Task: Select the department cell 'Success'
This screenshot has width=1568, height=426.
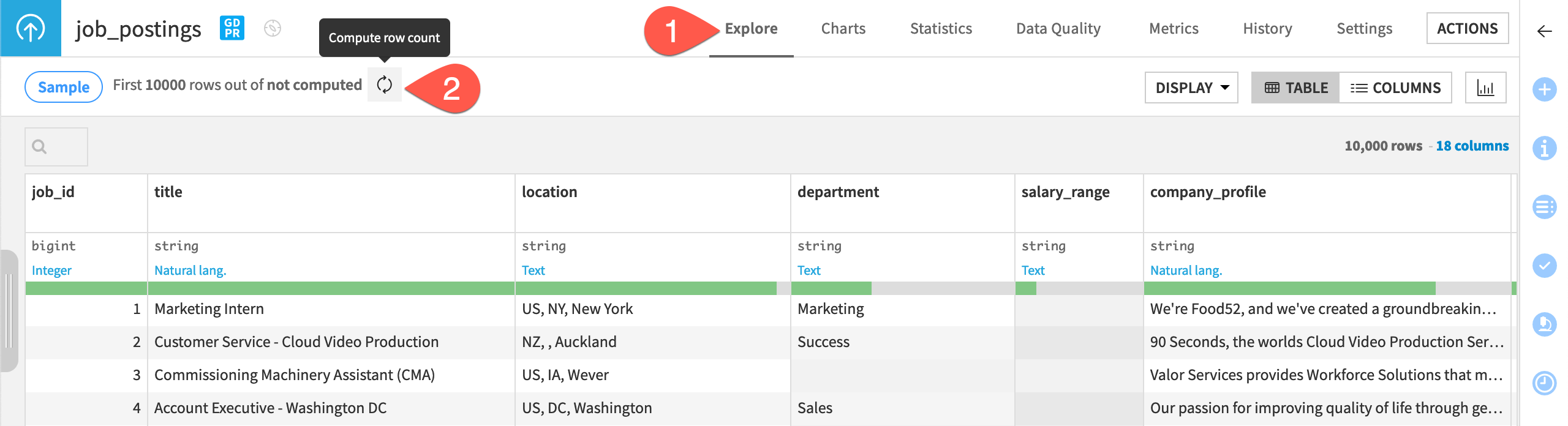Action: pyautogui.click(x=903, y=342)
